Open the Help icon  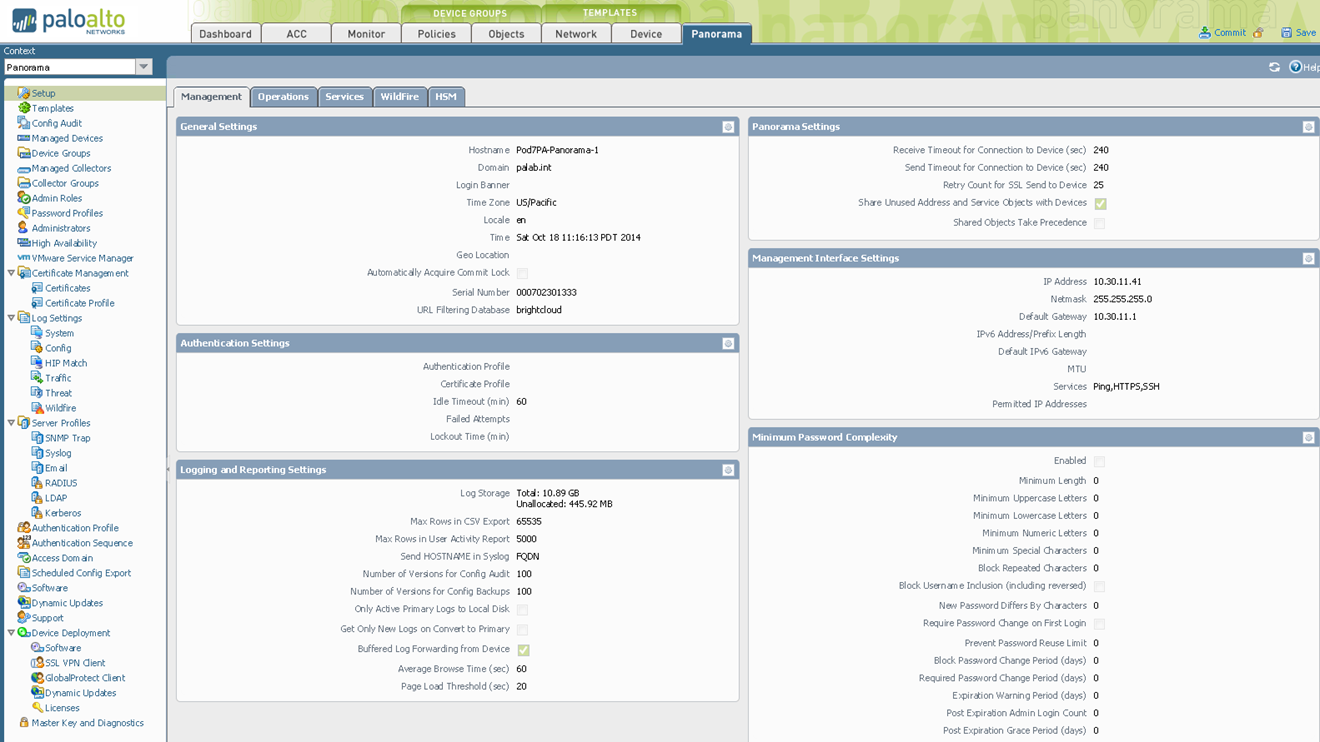1295,67
